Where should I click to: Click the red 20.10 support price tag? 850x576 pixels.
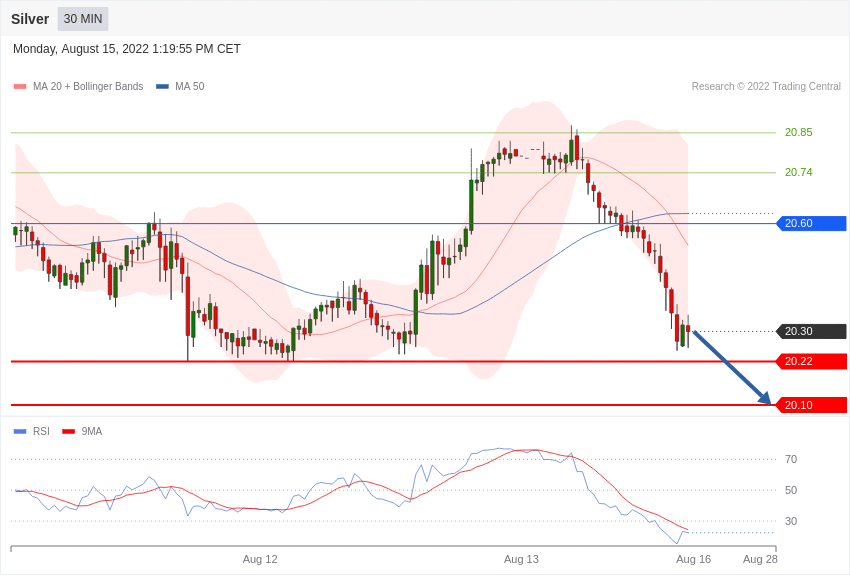click(812, 405)
